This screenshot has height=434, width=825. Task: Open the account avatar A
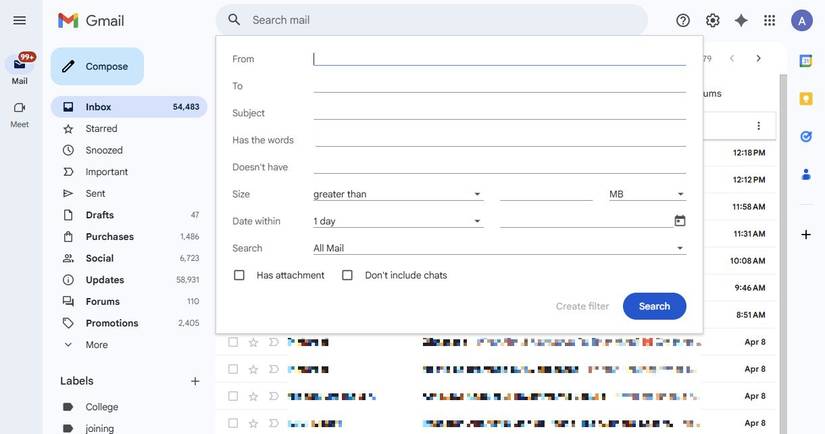click(x=801, y=21)
